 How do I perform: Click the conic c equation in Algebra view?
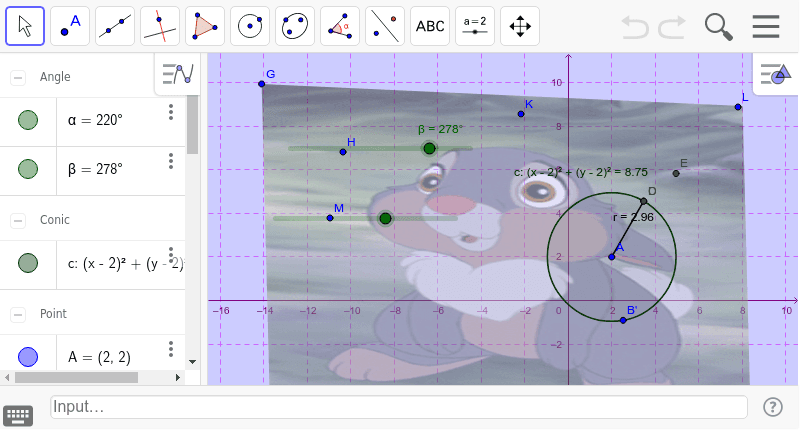(126, 264)
